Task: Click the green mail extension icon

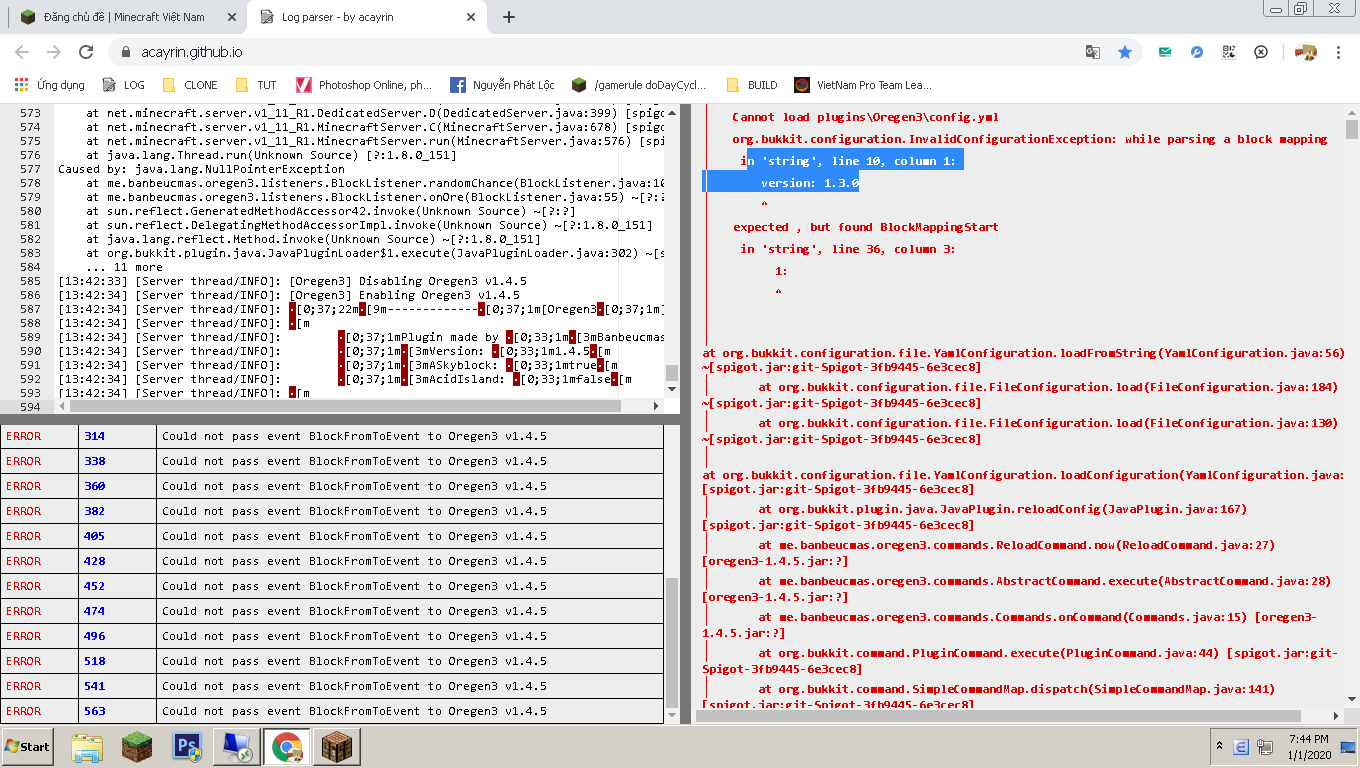Action: pyautogui.click(x=1165, y=52)
